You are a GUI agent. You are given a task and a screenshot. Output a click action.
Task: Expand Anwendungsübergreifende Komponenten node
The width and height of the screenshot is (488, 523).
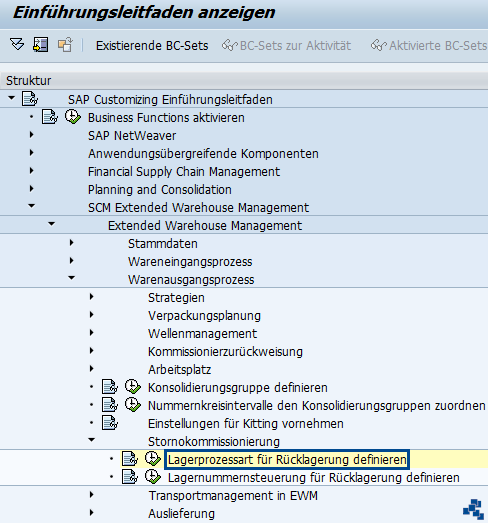coord(31,153)
